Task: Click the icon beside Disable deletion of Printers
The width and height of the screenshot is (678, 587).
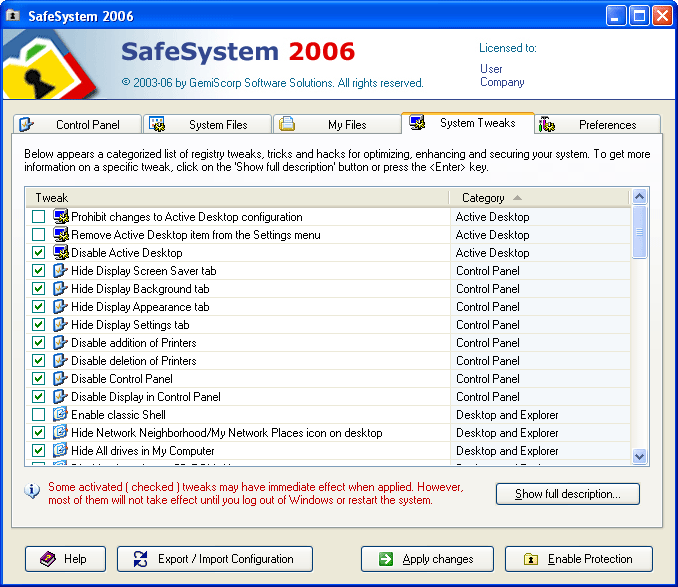Action: click(60, 360)
